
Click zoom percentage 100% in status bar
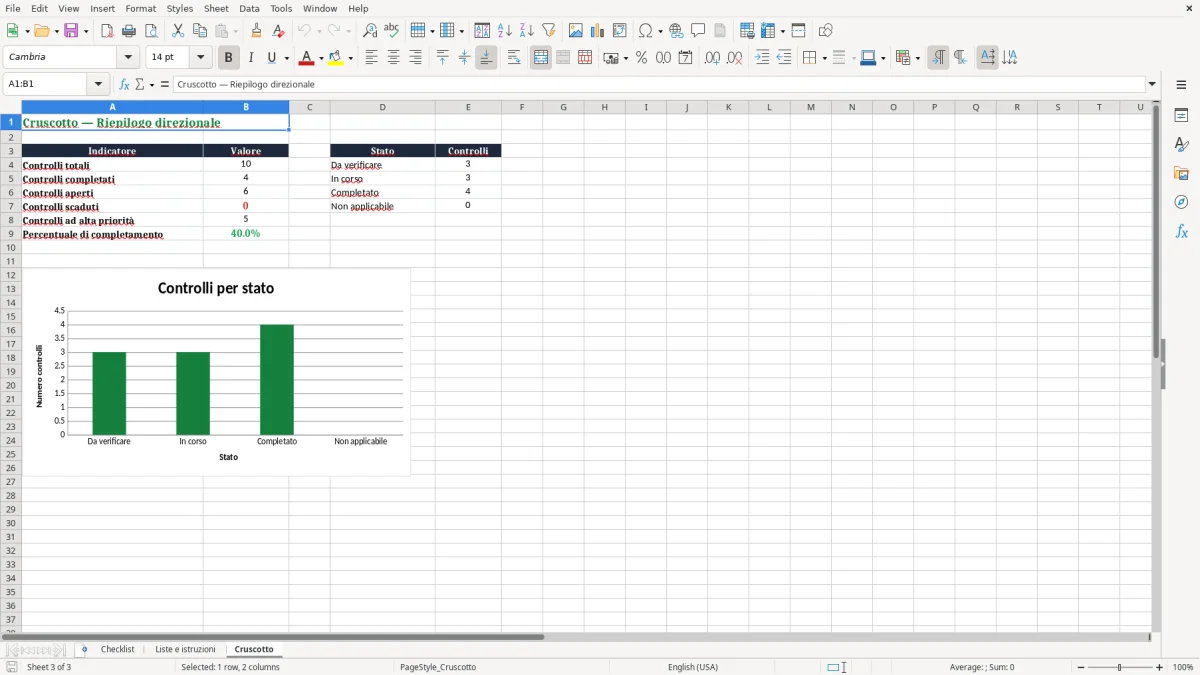pos(1183,667)
